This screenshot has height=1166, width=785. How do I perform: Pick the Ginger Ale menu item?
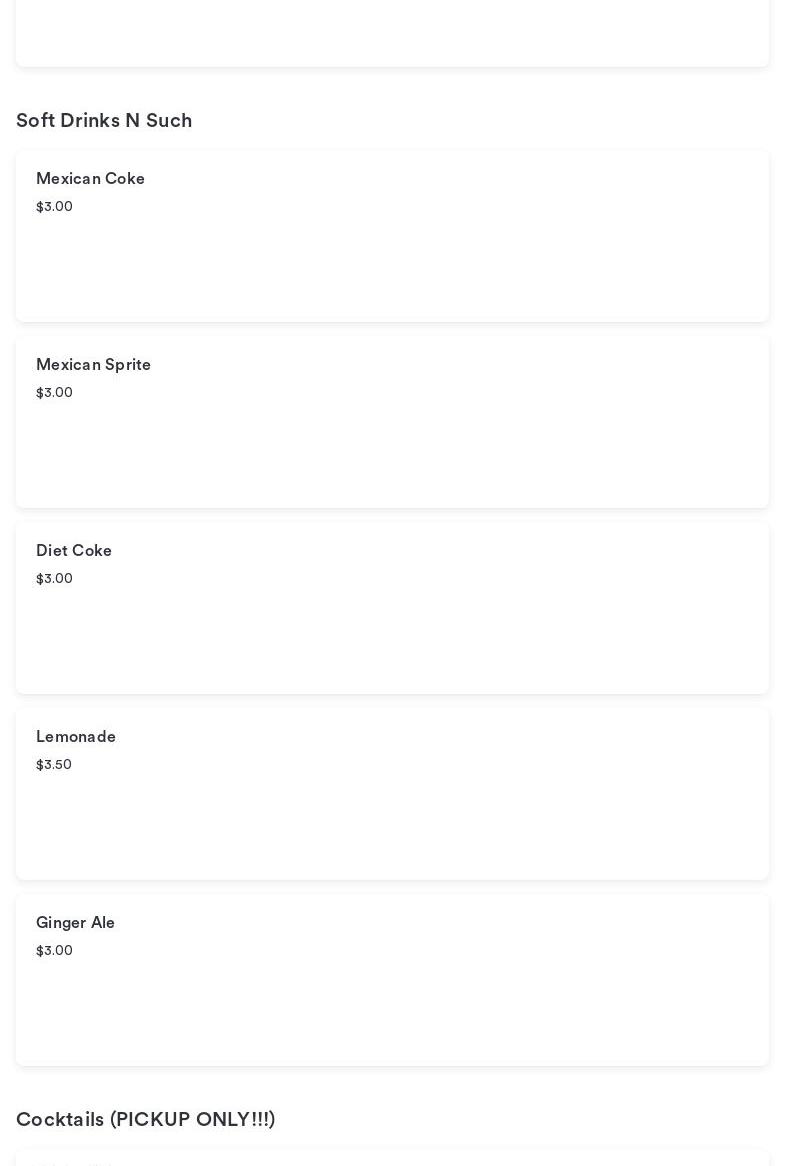[75, 923]
